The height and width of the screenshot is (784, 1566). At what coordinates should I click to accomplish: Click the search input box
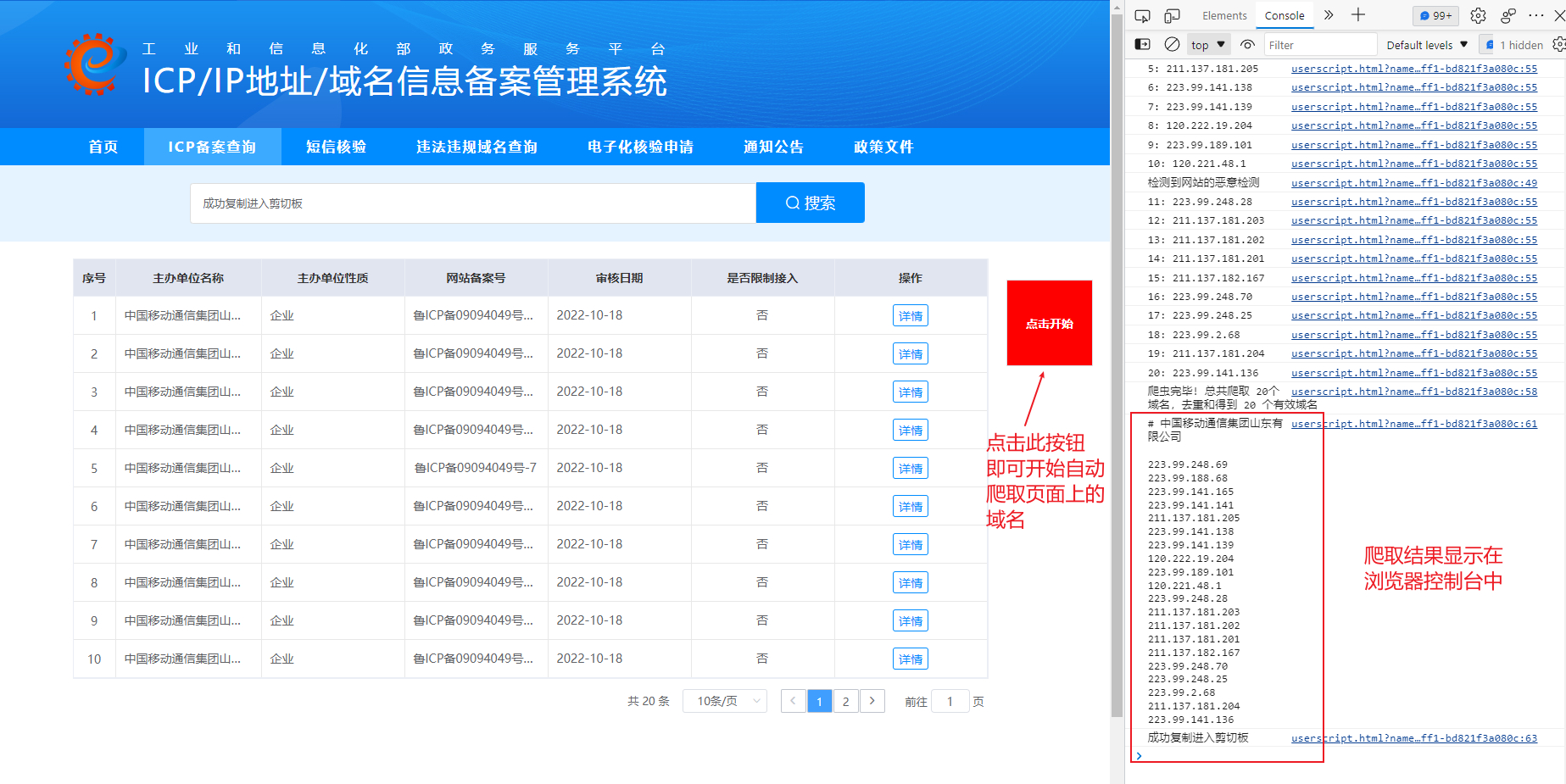coord(473,203)
